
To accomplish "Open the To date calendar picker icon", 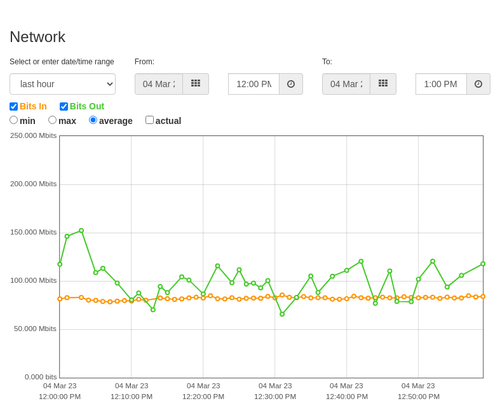I will point(383,84).
